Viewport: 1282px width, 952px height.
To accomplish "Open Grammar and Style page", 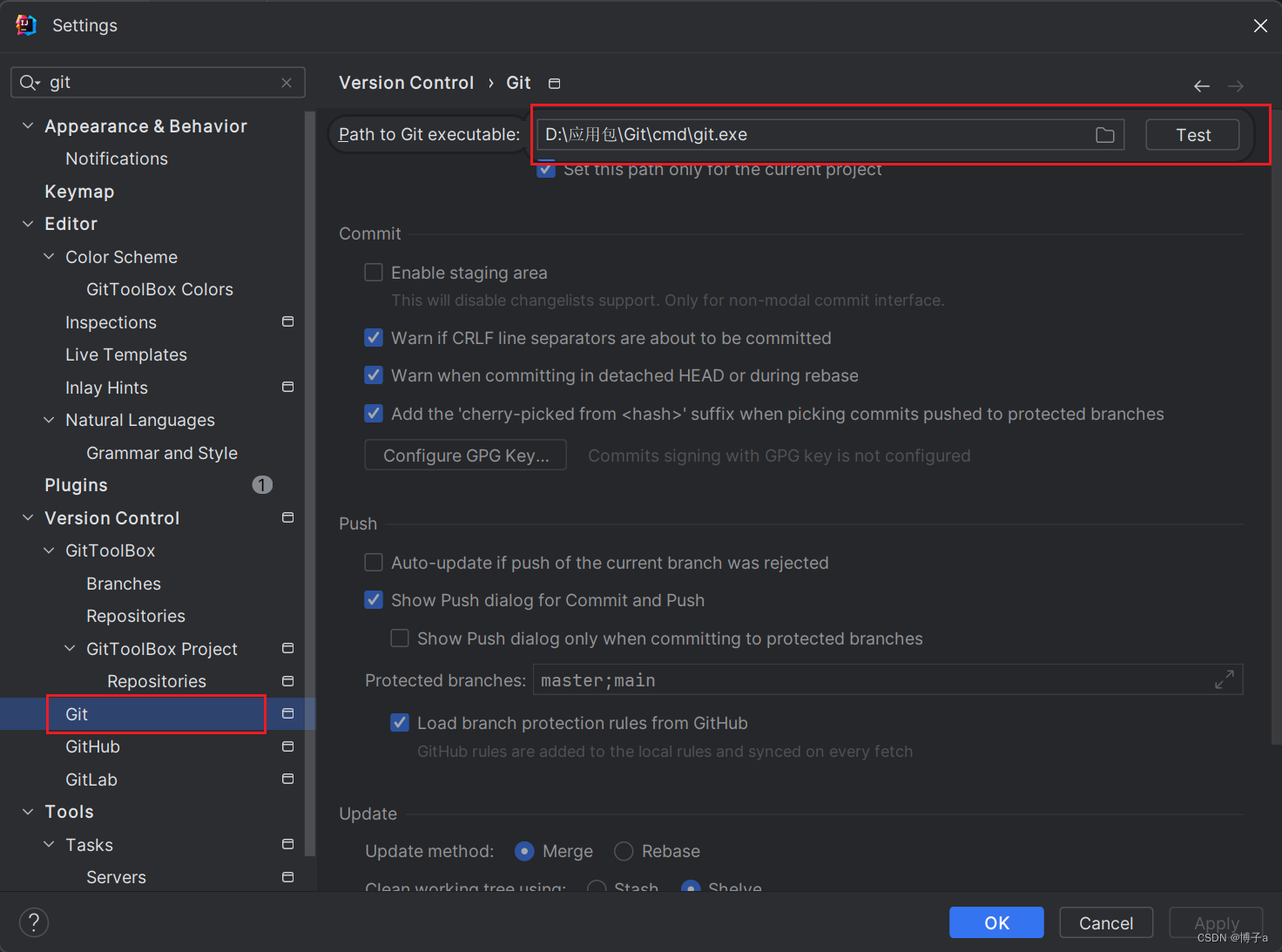I will click(x=162, y=453).
